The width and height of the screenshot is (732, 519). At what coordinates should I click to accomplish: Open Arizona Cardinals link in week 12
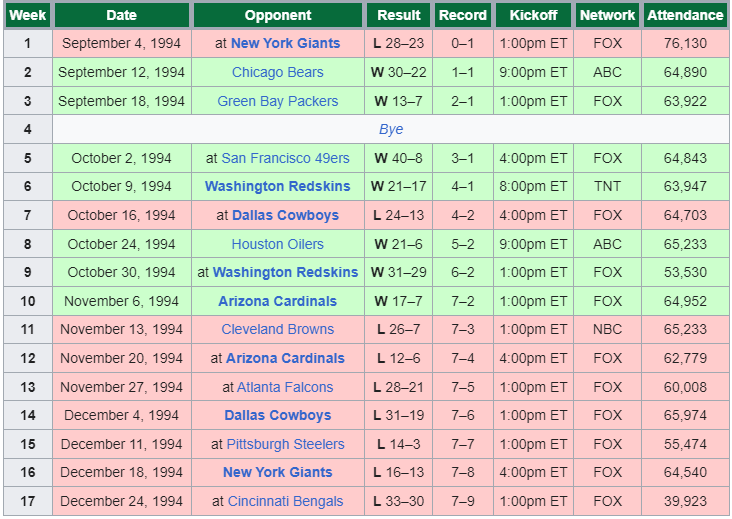285,358
